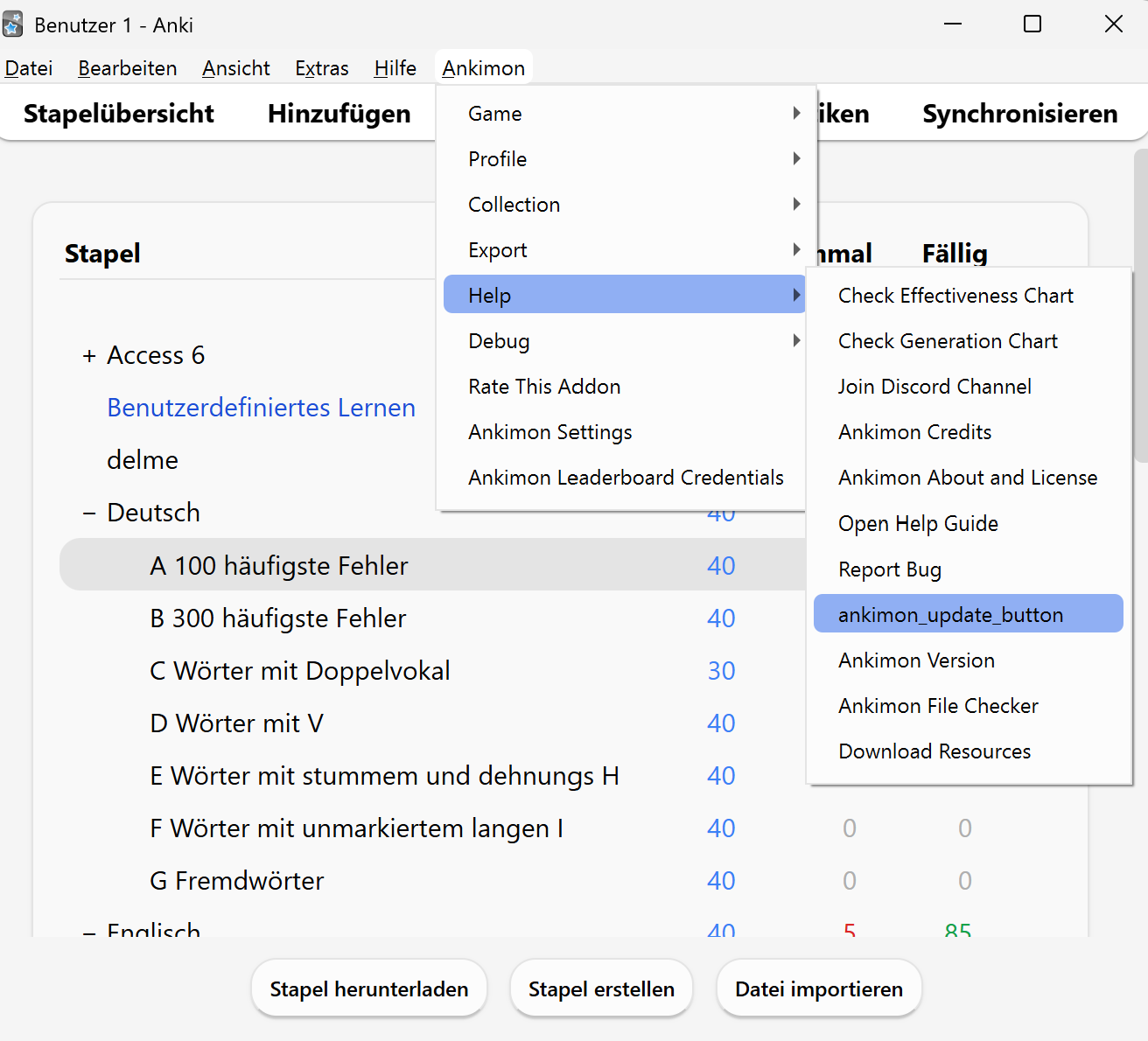This screenshot has width=1148, height=1041.
Task: Open the Synchronisieren tab
Action: coord(1020,114)
